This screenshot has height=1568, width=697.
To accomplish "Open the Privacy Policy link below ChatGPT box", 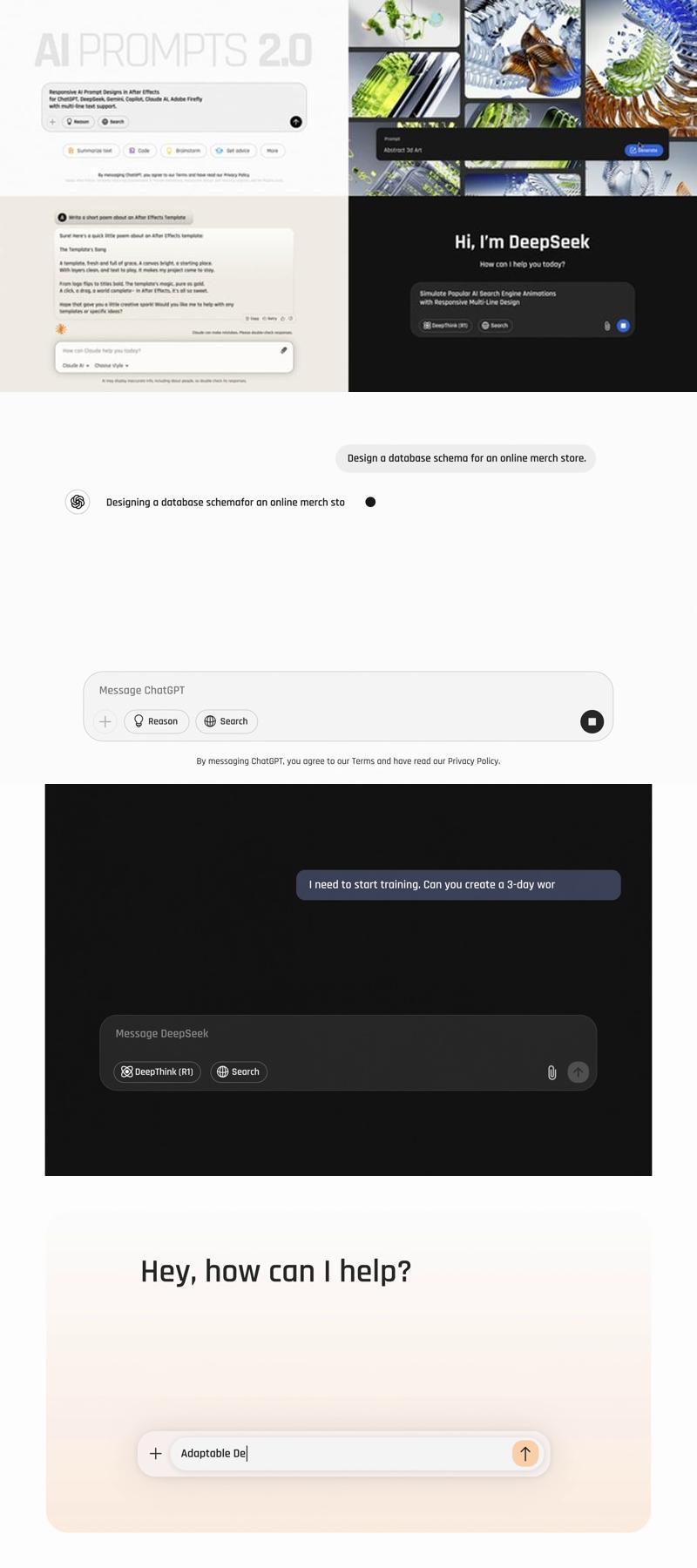I will 473,761.
